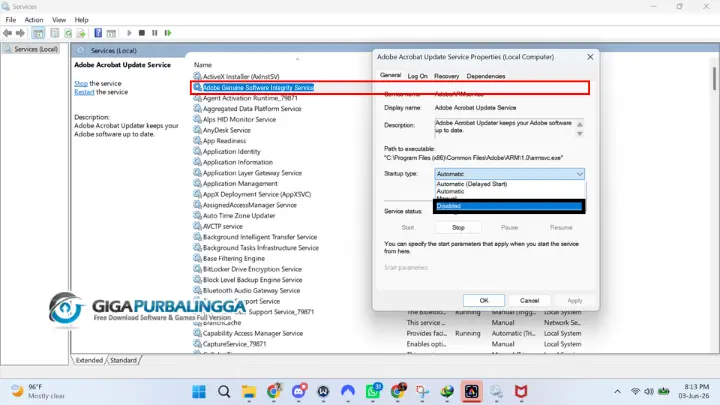
Task: Sort by the Name column header
Action: (203, 65)
